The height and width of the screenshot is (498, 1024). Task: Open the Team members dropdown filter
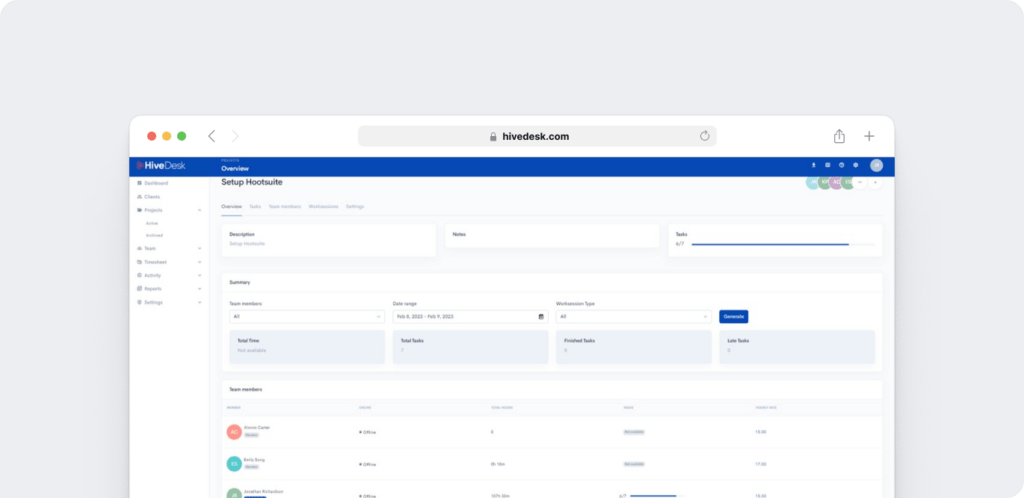click(306, 317)
